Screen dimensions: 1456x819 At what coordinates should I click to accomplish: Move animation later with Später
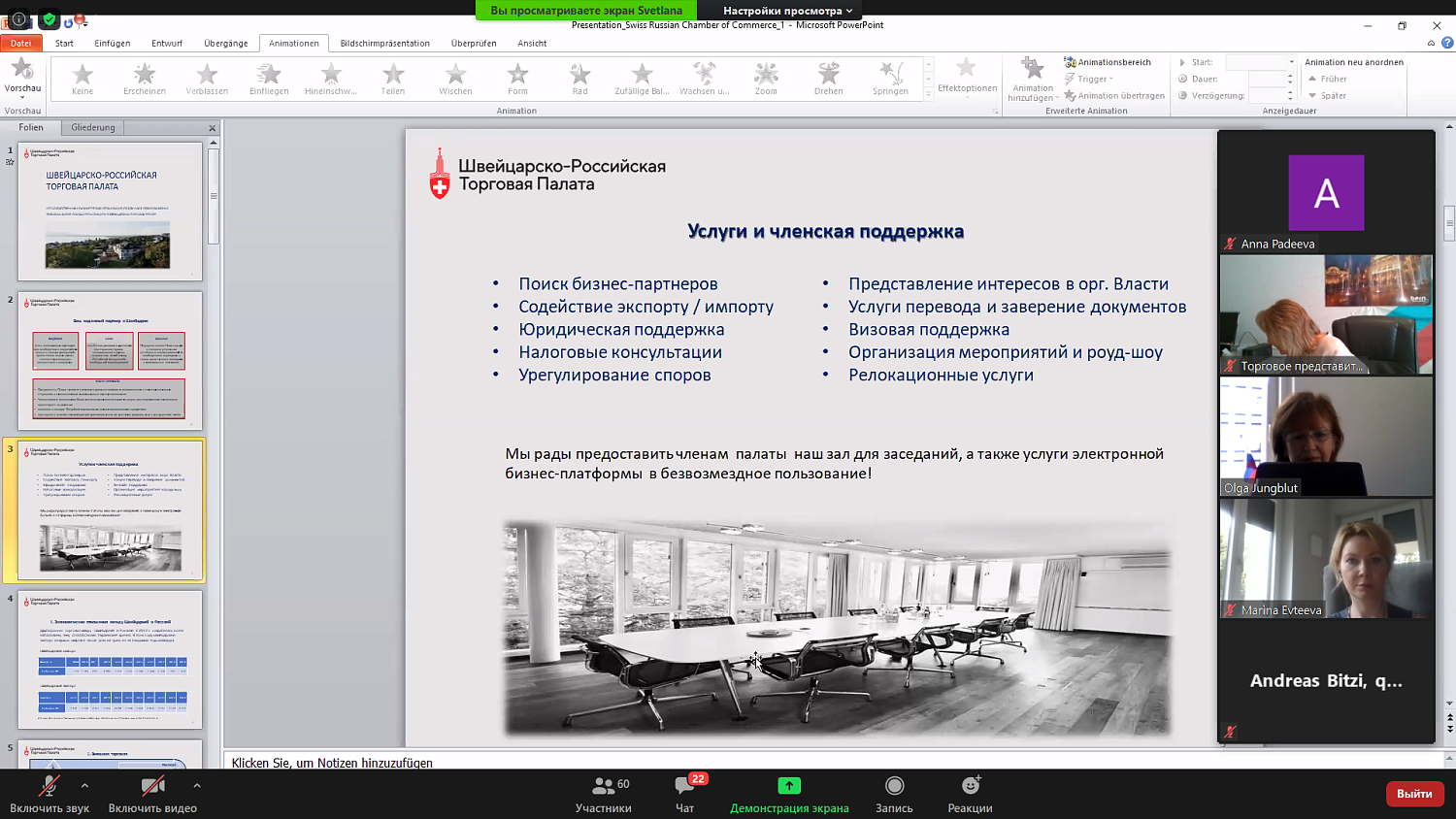(x=1327, y=95)
